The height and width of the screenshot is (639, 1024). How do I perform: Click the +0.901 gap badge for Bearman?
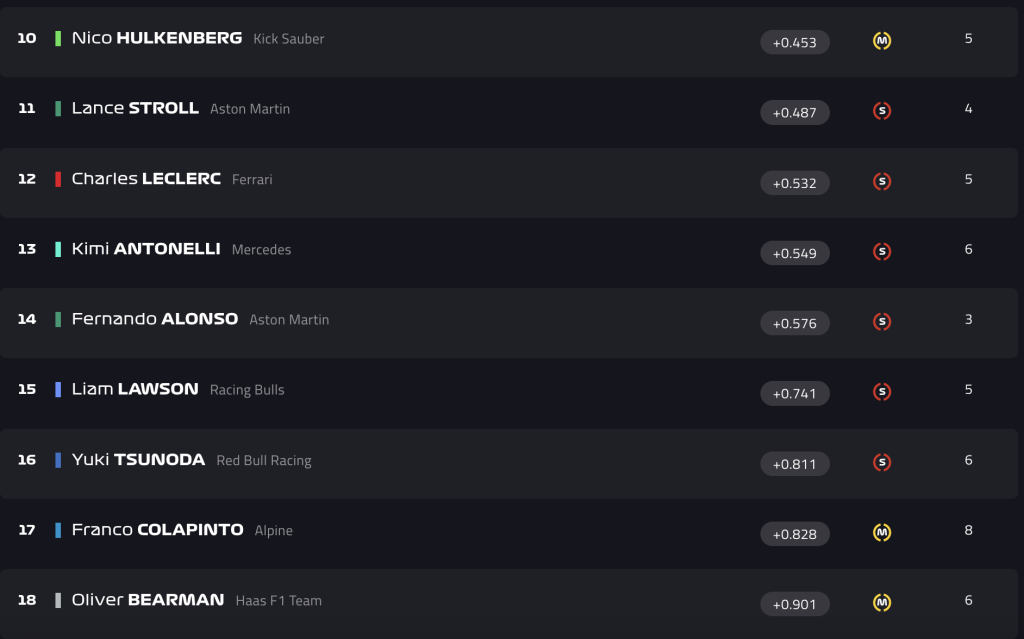coord(795,604)
